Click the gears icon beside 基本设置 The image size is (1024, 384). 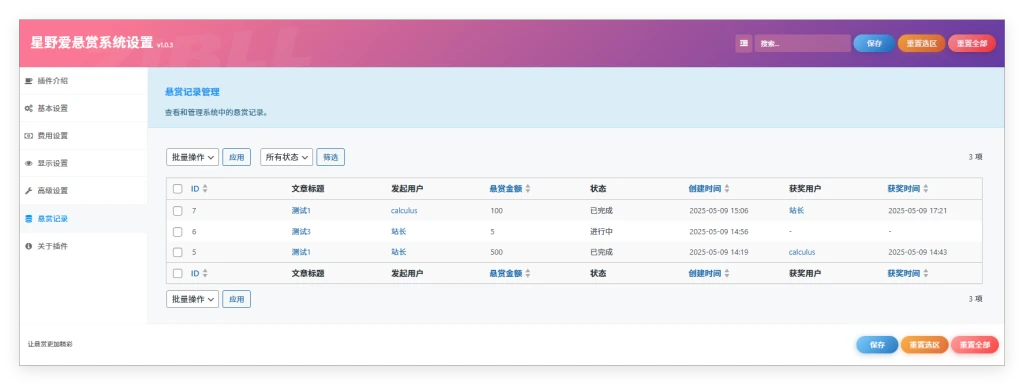click(28, 108)
